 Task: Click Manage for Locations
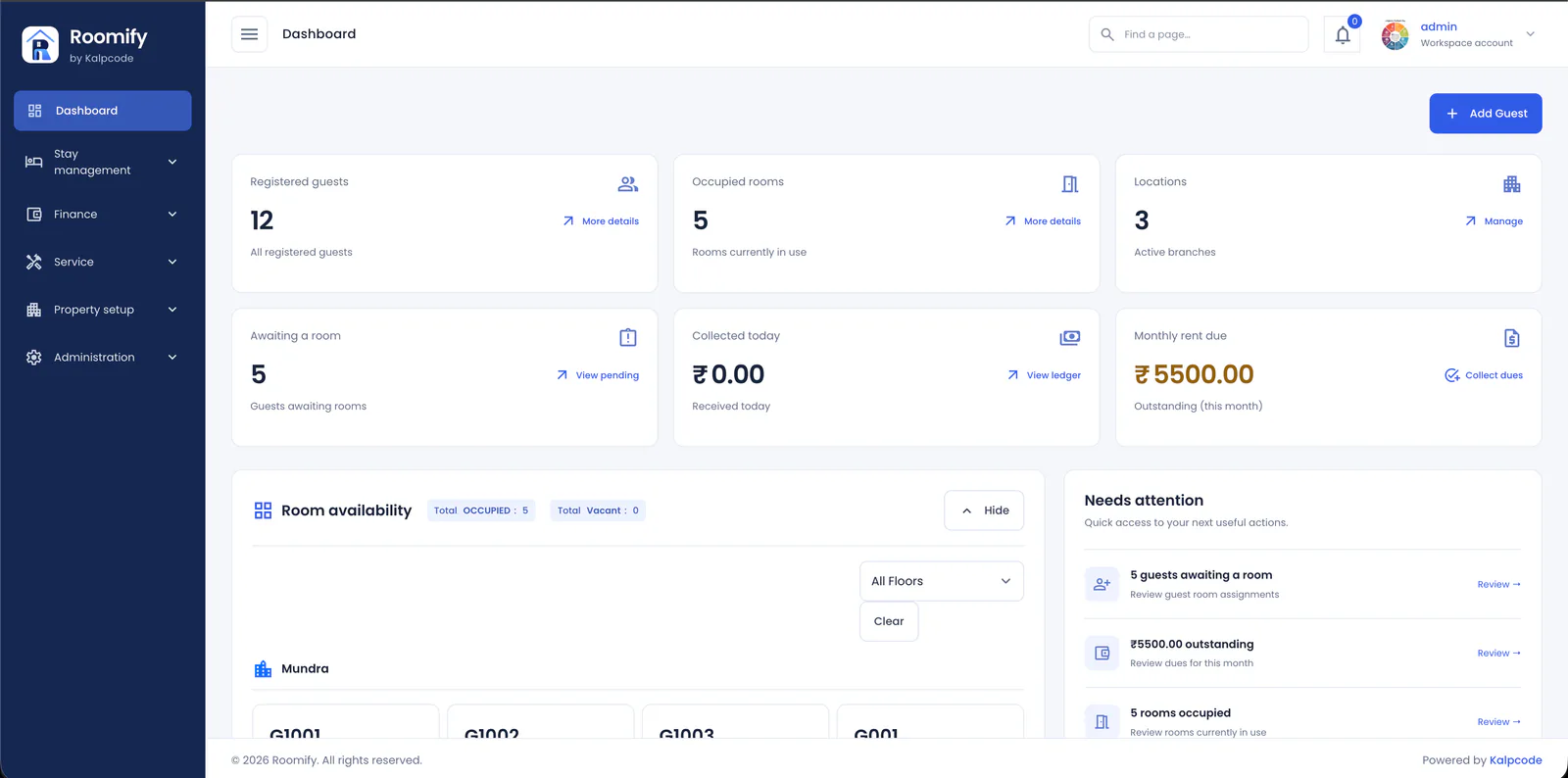click(1494, 221)
